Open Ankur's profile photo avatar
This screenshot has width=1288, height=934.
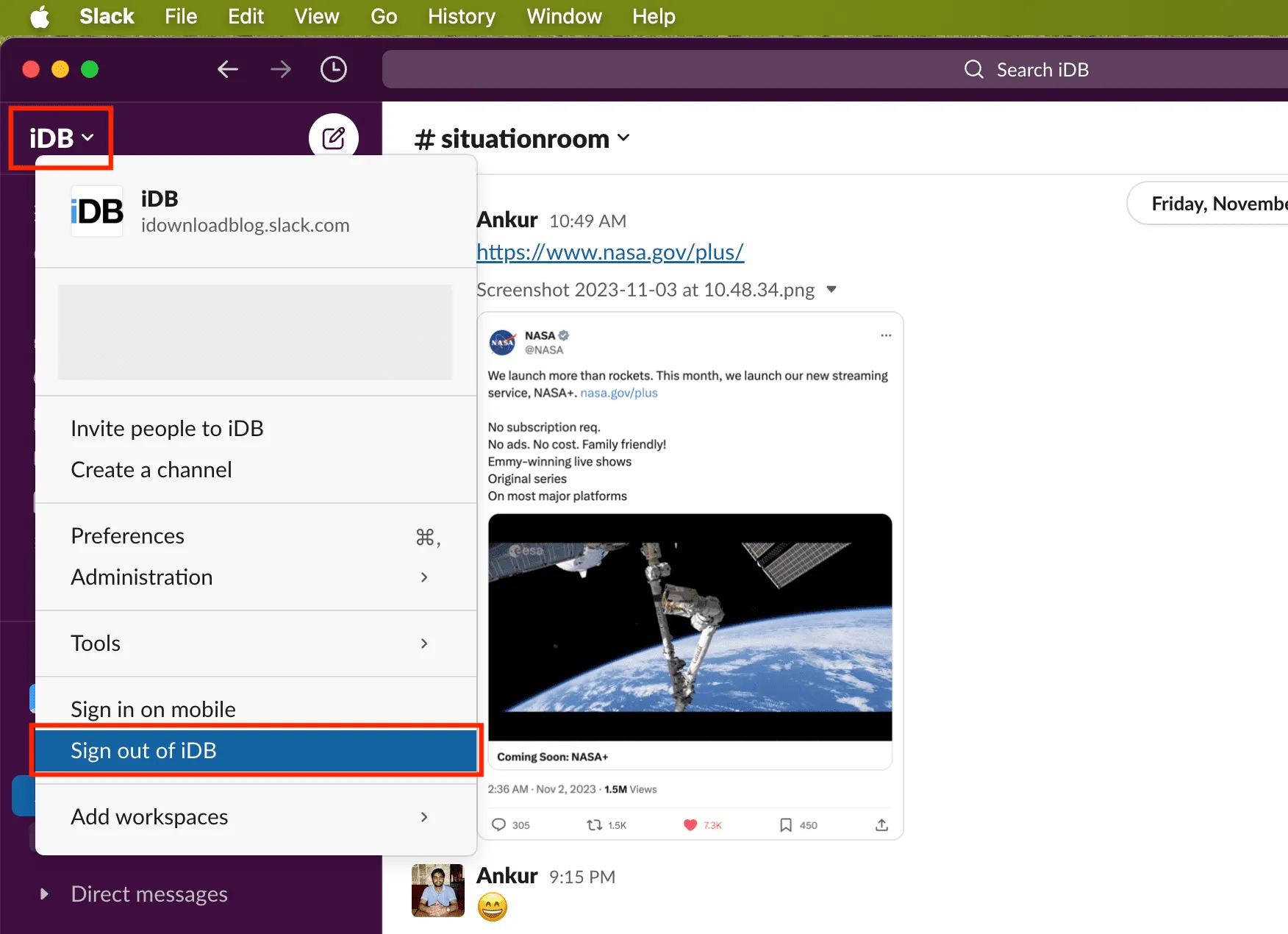pyautogui.click(x=437, y=890)
